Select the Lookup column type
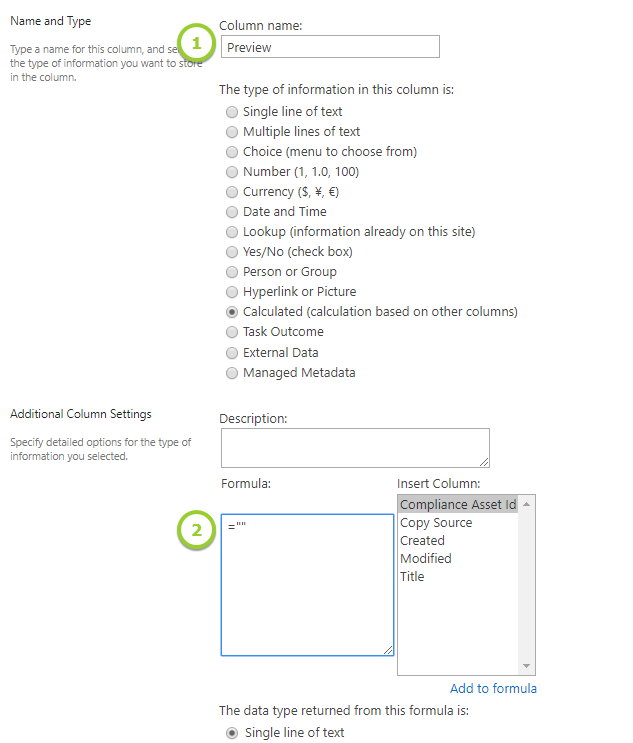633x743 pixels. coord(232,232)
